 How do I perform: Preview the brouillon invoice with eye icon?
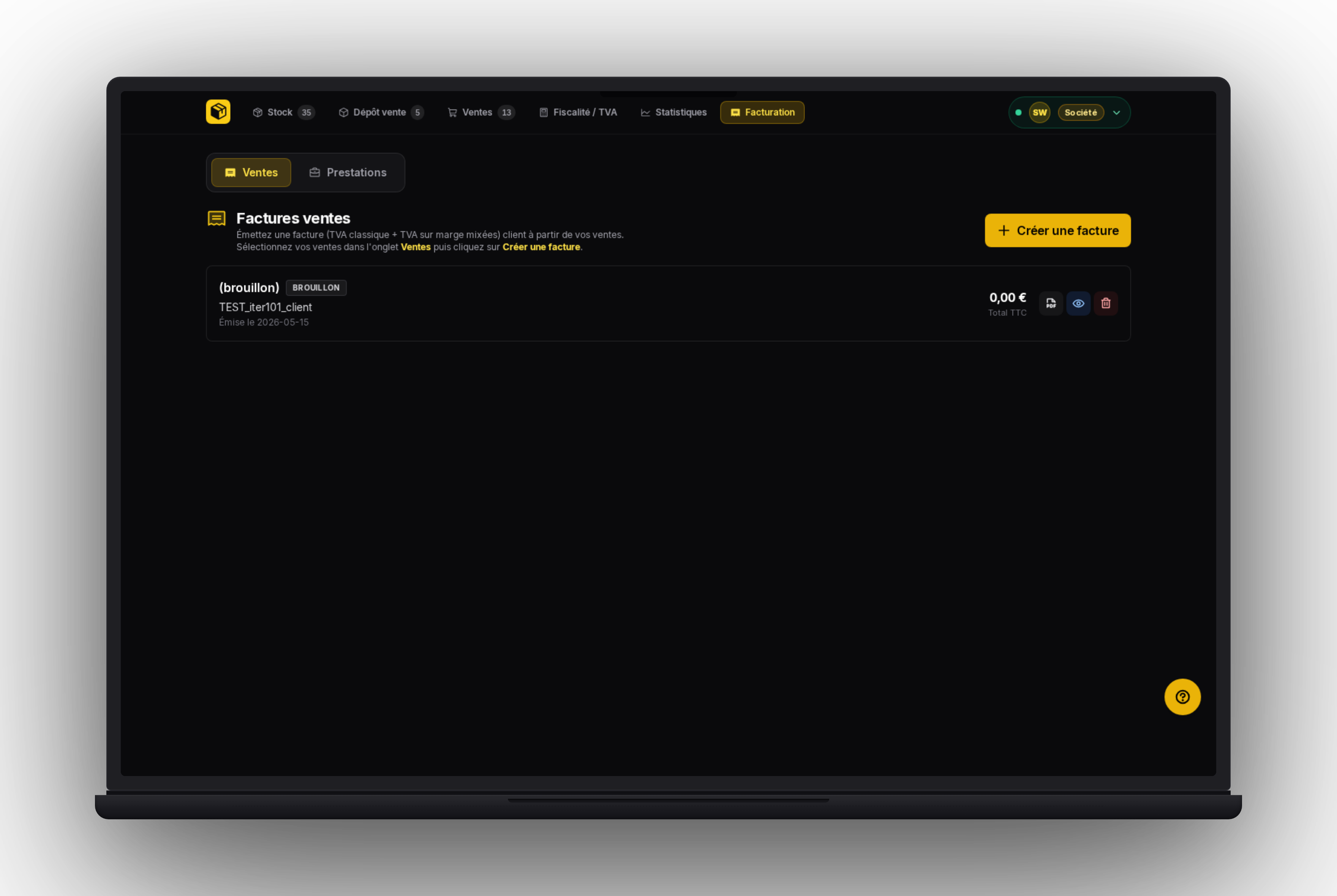click(x=1078, y=303)
